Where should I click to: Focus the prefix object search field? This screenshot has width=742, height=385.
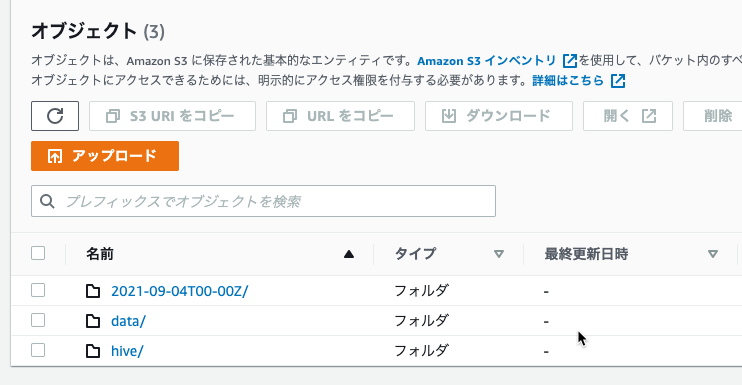click(264, 201)
